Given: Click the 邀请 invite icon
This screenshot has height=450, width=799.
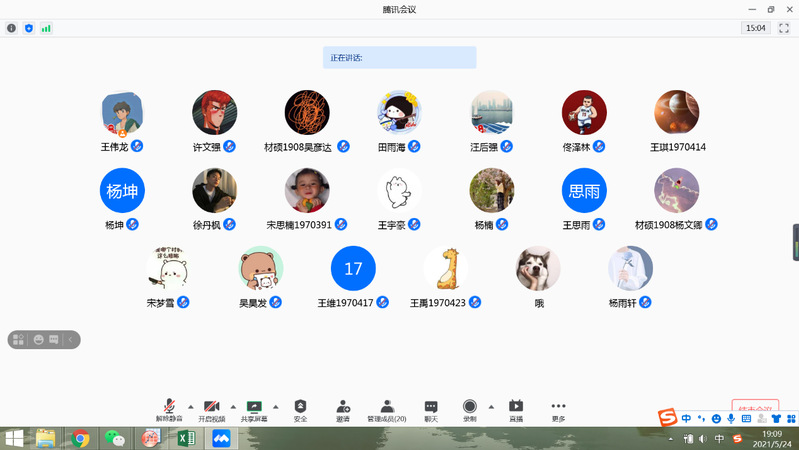Looking at the screenshot, I should coord(343,410).
